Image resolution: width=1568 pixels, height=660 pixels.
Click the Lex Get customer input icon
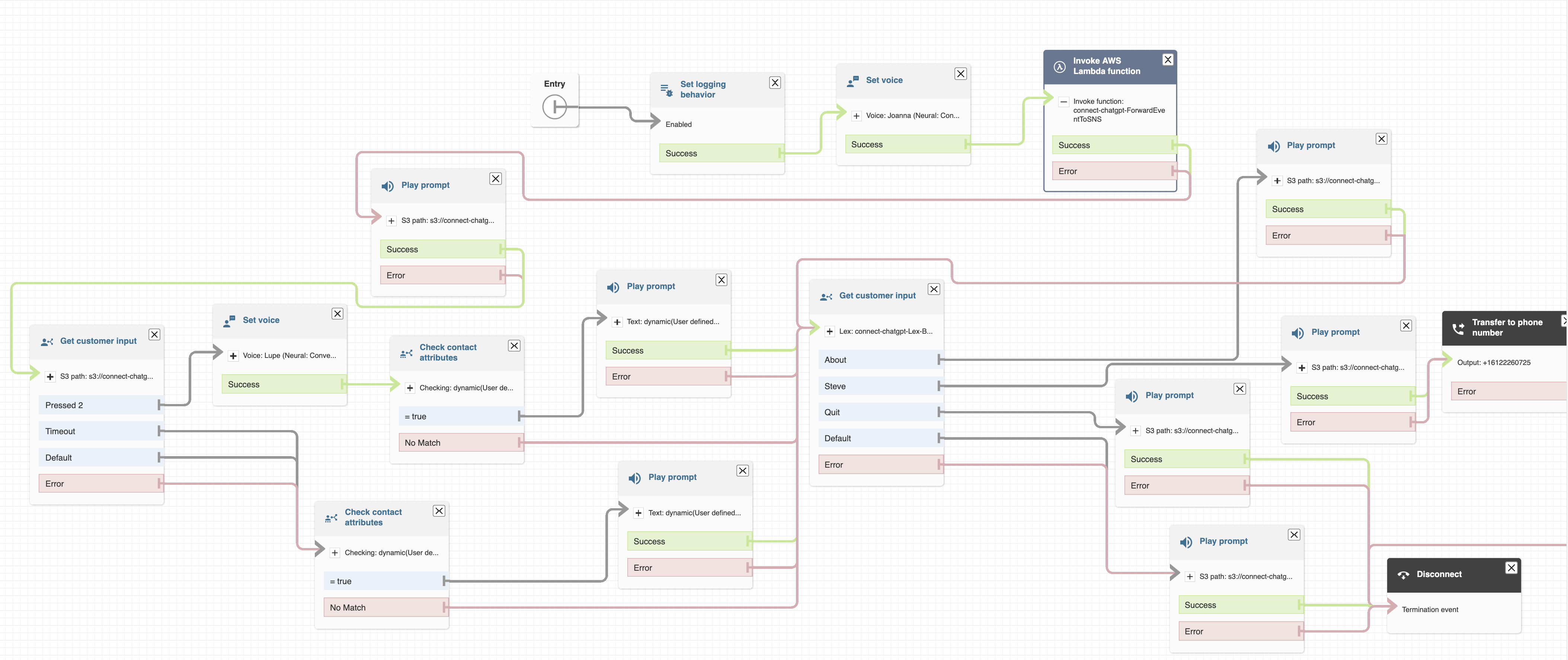[x=825, y=297]
